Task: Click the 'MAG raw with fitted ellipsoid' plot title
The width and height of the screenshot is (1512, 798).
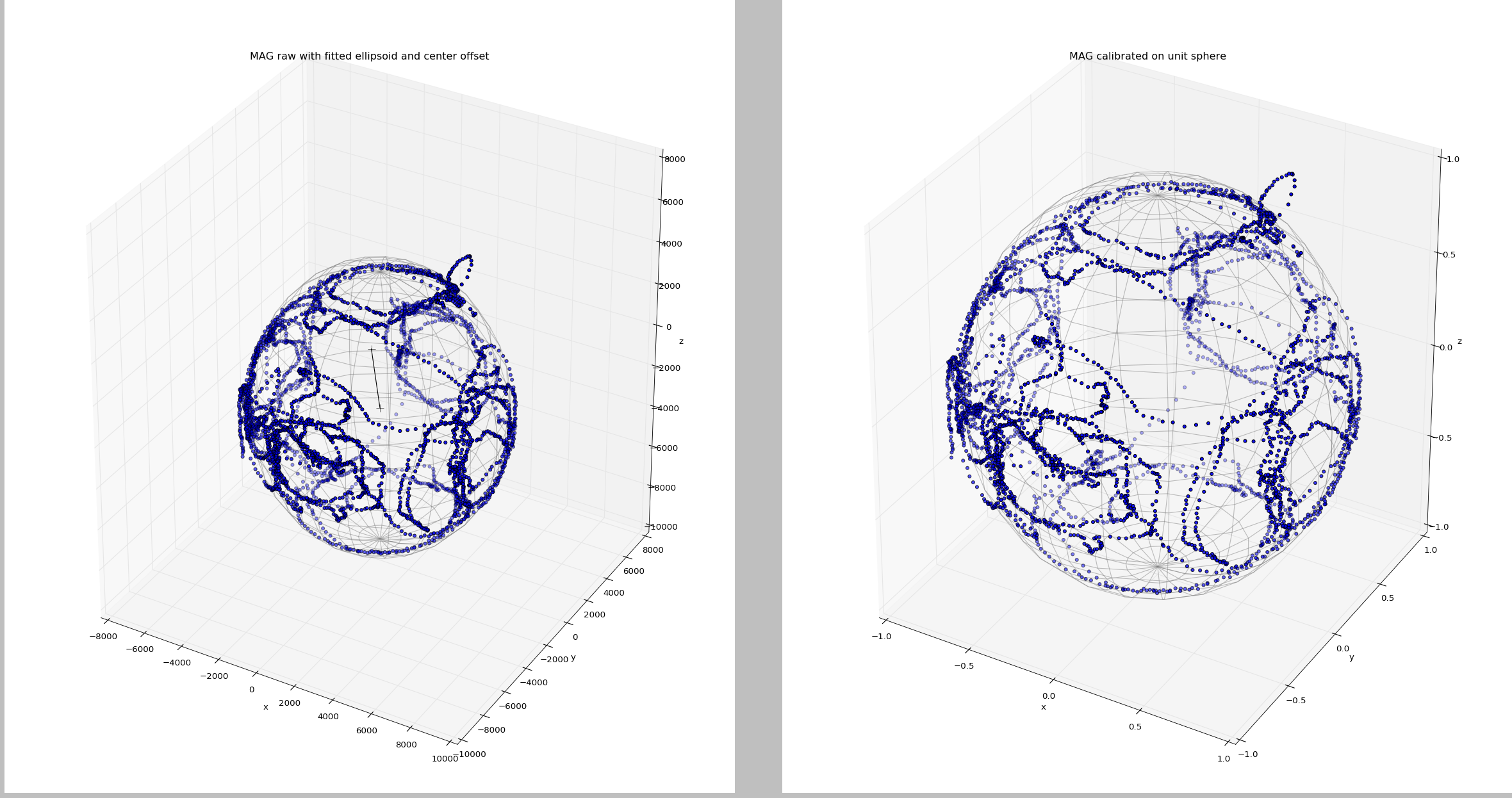Action: (x=369, y=56)
